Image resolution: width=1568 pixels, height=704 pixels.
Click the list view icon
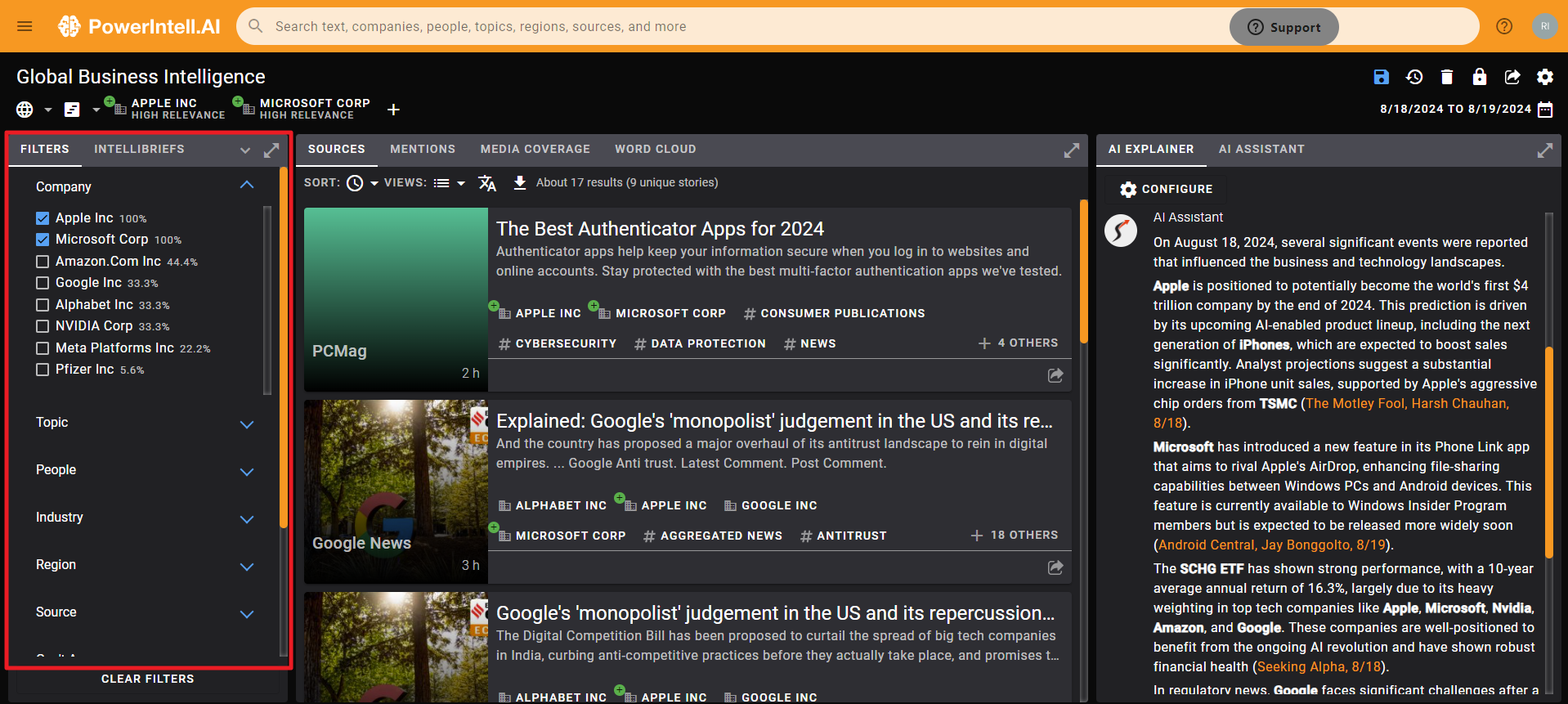pos(441,183)
